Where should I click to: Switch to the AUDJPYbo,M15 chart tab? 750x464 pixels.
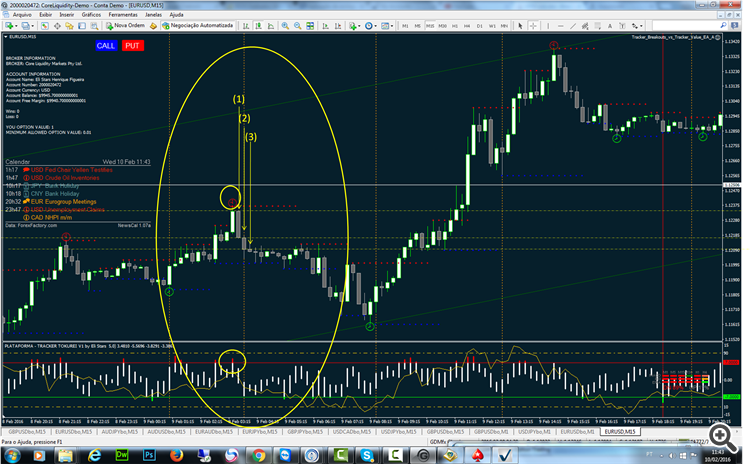point(120,431)
